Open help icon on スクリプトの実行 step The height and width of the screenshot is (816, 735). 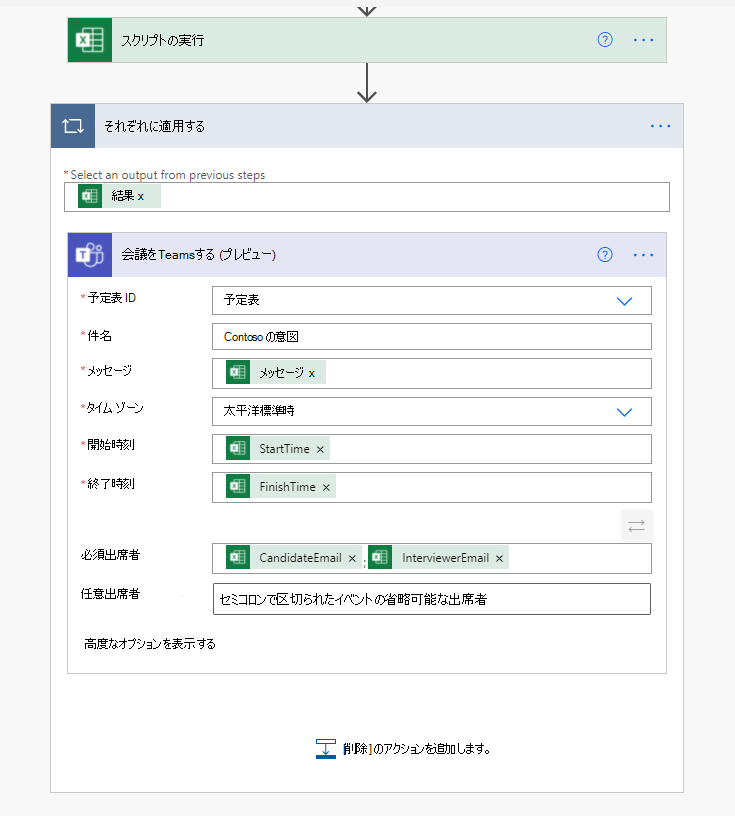(604, 40)
